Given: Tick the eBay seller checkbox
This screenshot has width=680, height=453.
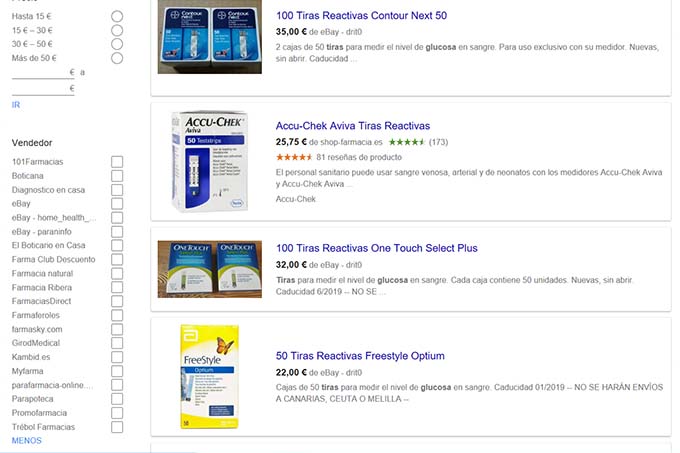Looking at the screenshot, I should [117, 204].
